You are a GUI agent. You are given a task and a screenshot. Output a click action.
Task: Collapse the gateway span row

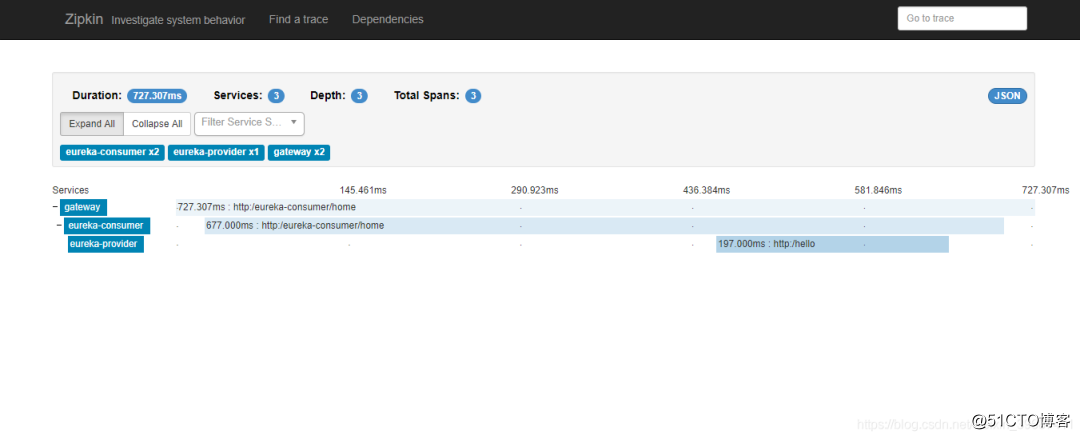tap(55, 207)
